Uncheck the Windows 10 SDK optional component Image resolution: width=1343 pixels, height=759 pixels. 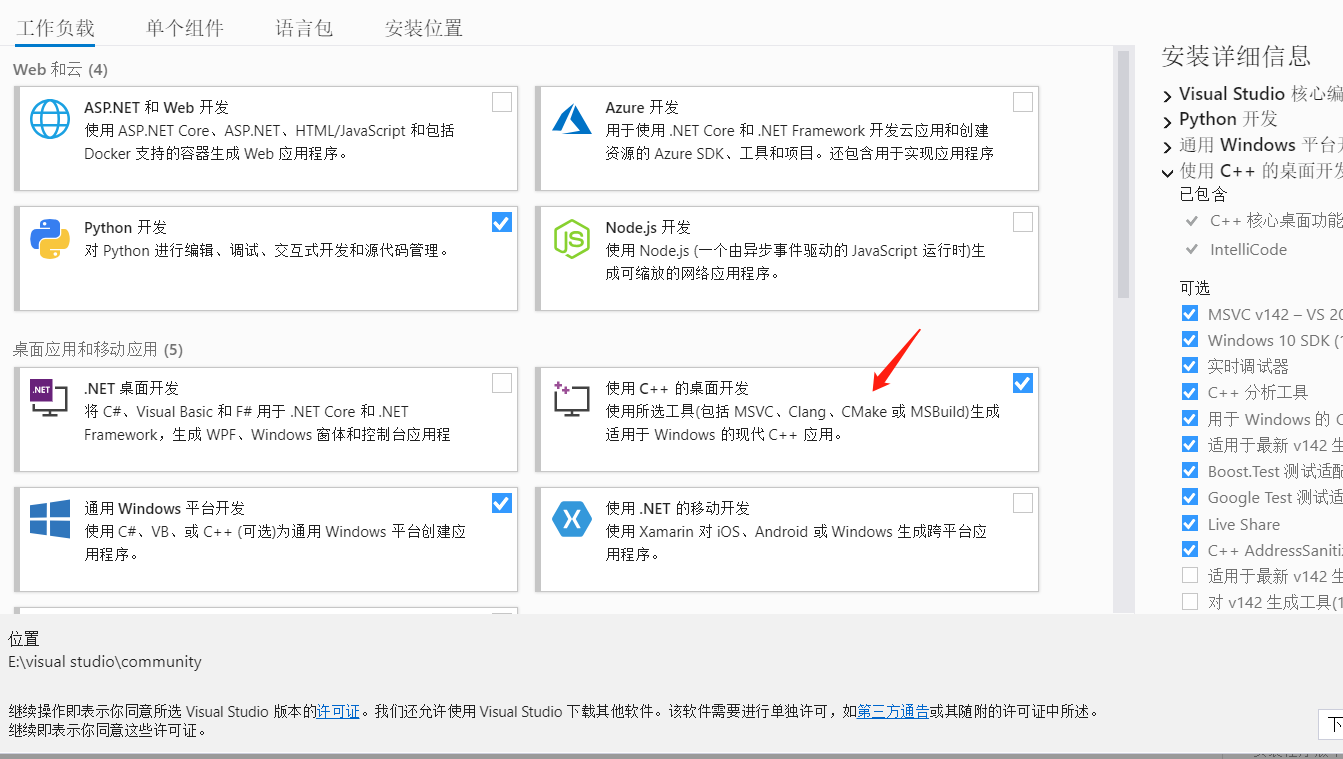1190,340
